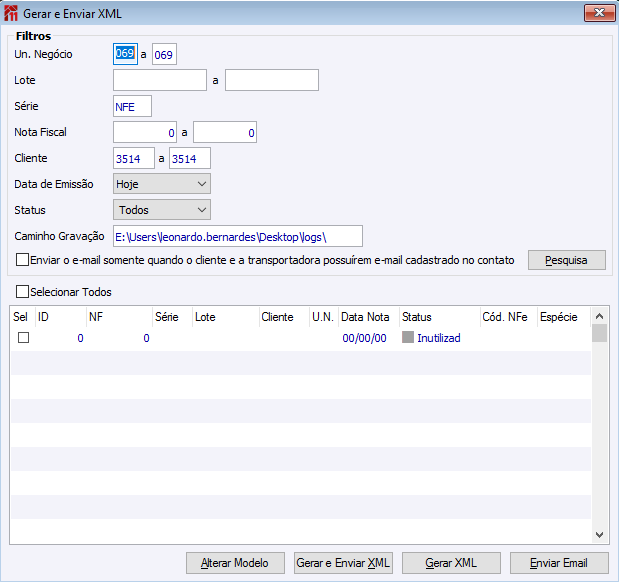Focus the starting Lote input field
619x582 pixels.
click(x=160, y=80)
